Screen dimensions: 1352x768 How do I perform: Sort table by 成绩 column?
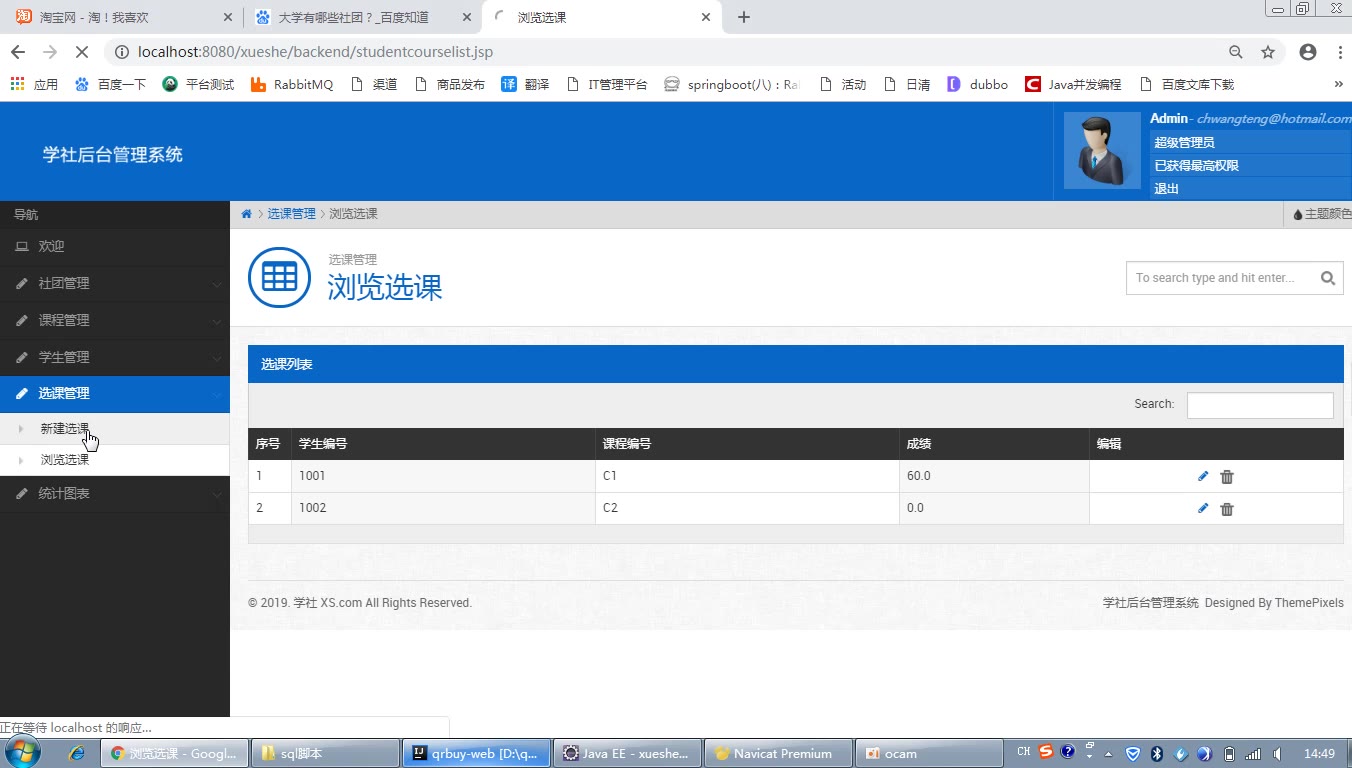click(994, 444)
